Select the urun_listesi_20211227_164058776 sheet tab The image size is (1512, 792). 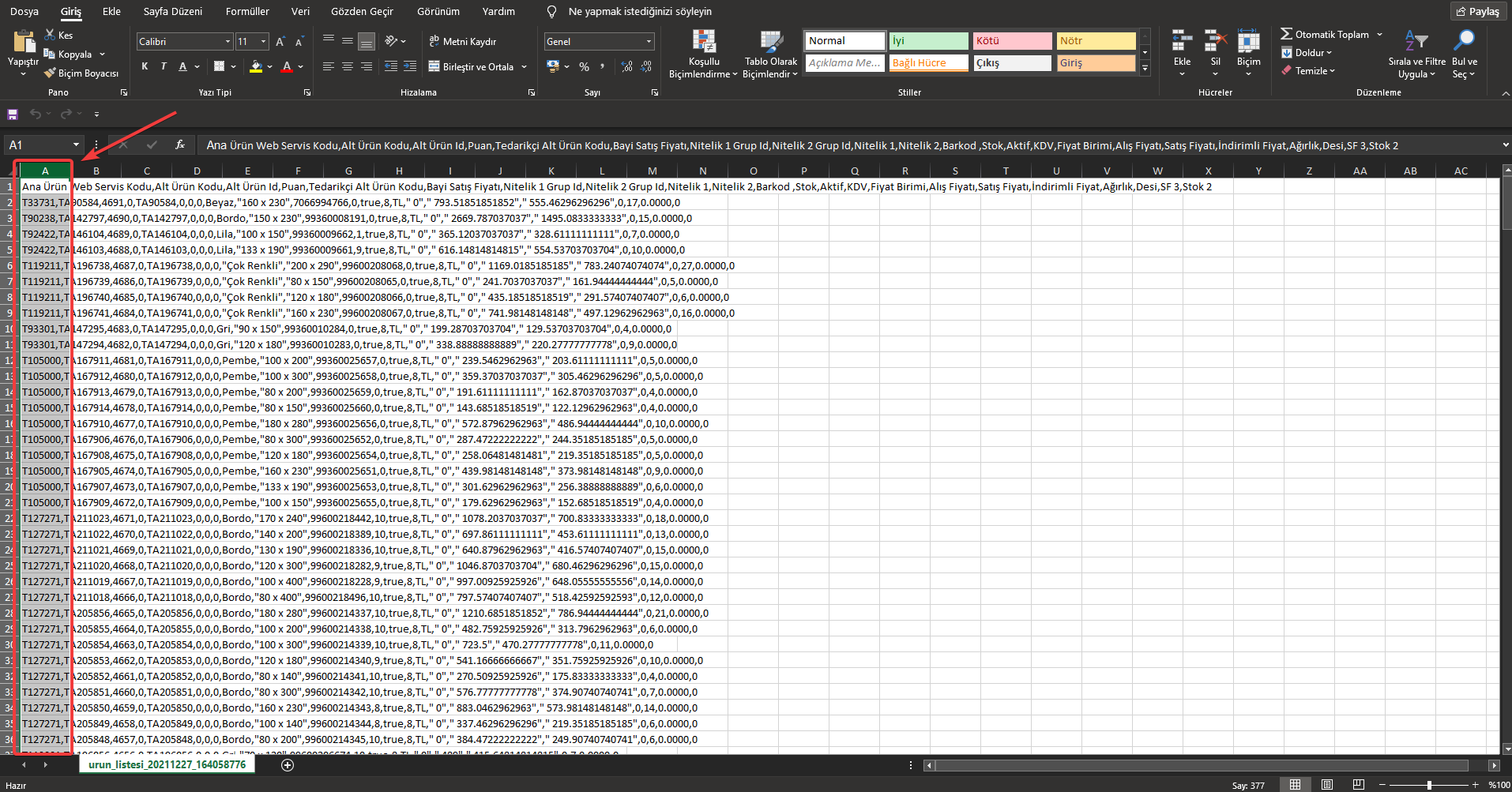tap(167, 764)
